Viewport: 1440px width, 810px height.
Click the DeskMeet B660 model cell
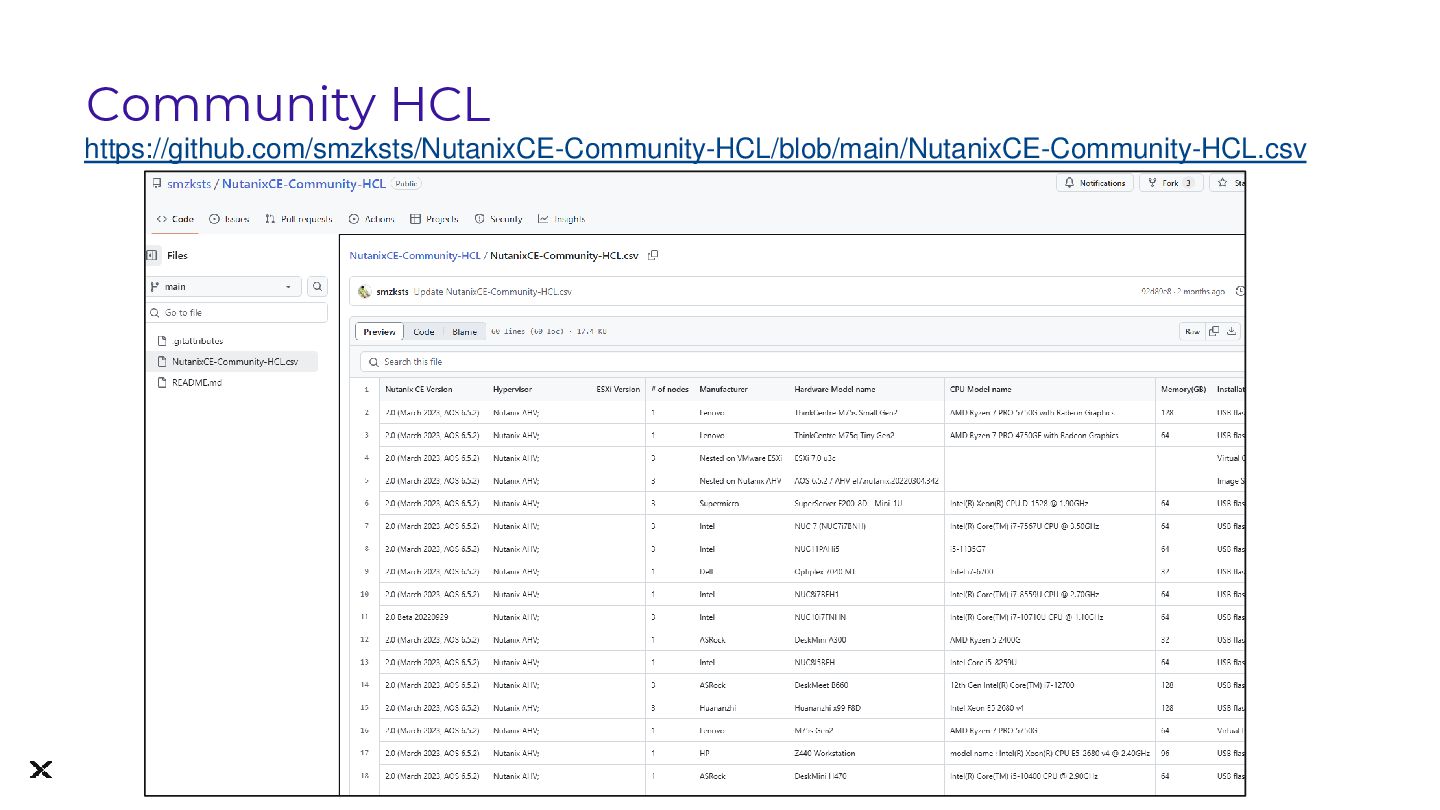click(821, 685)
